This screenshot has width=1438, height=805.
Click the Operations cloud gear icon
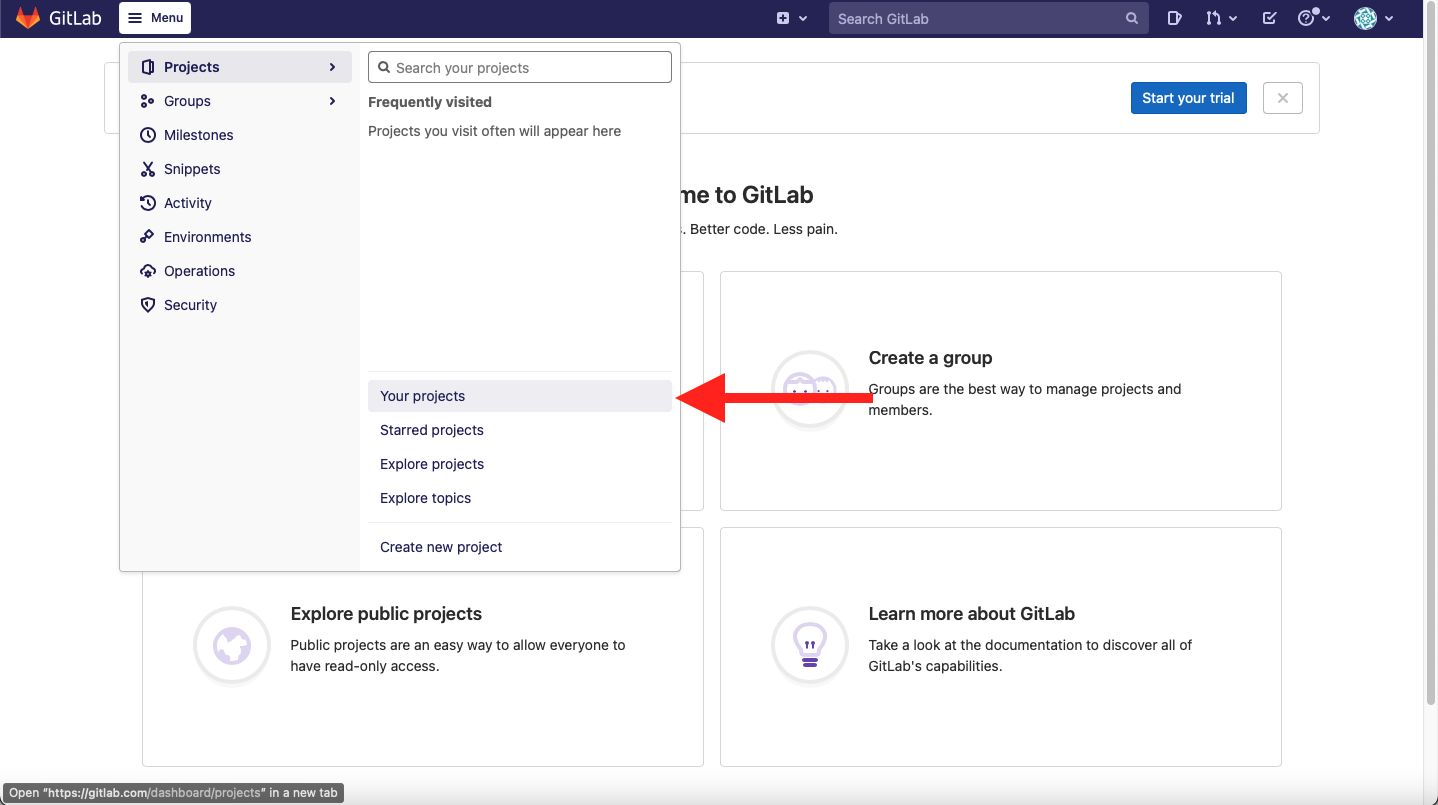click(148, 271)
